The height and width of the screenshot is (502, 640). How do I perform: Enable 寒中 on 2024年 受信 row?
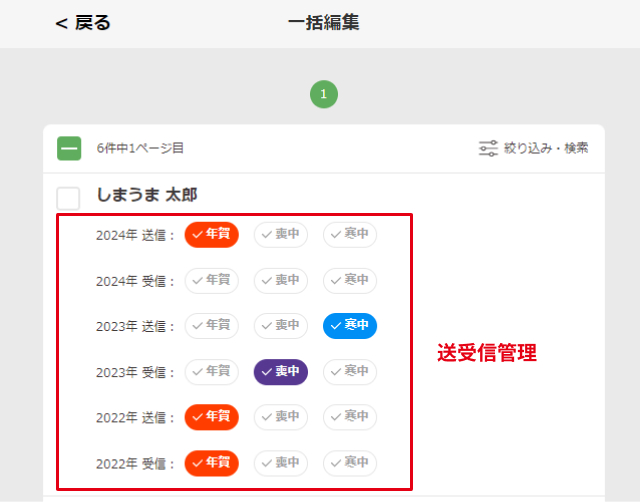(x=350, y=281)
